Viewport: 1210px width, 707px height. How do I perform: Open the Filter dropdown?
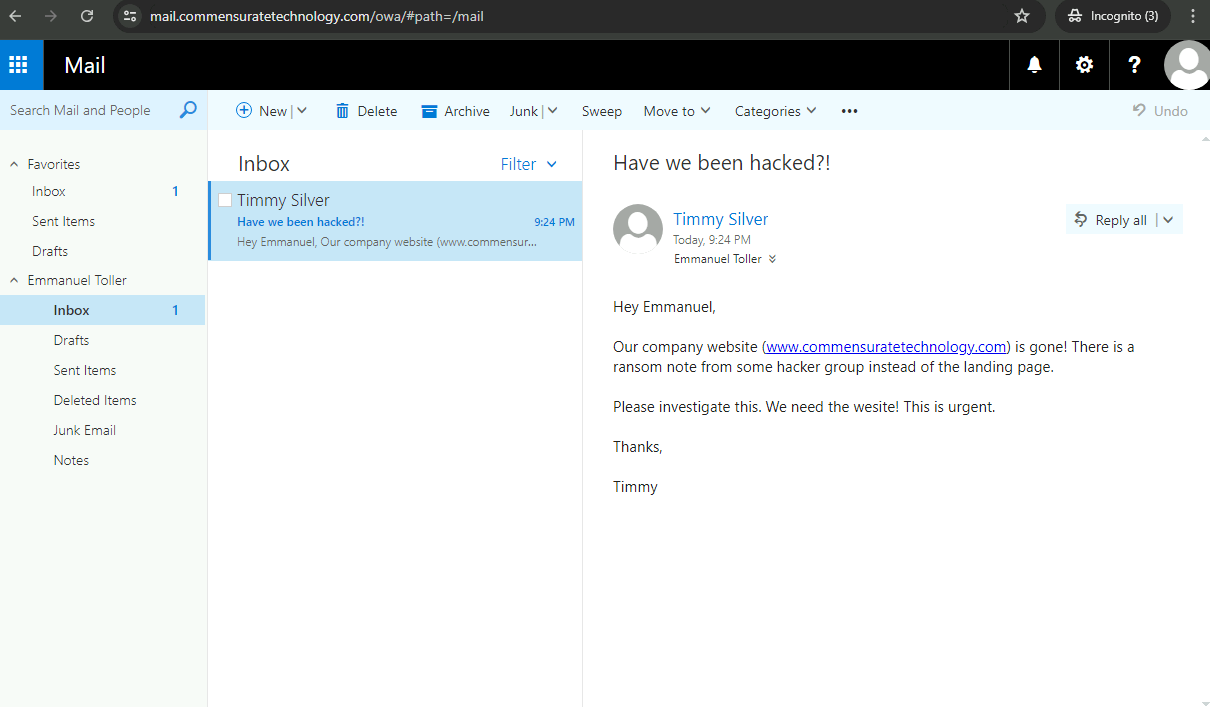click(528, 164)
